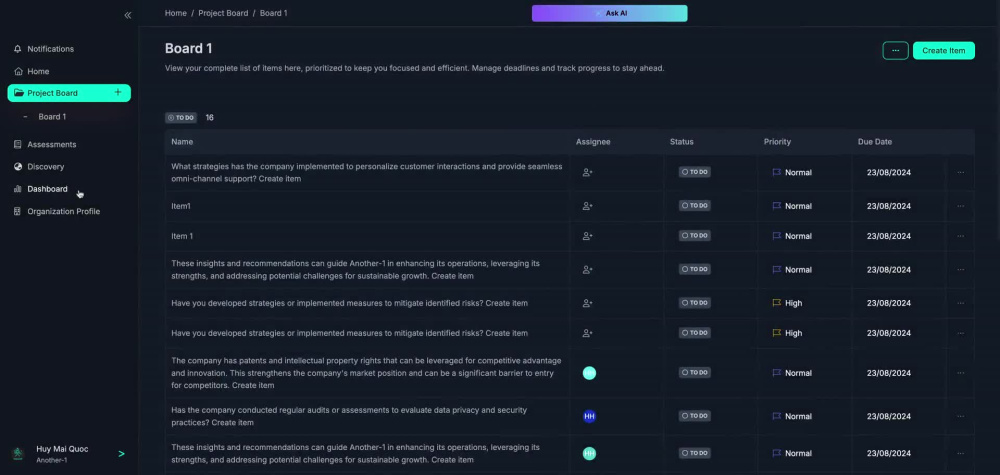Click the Assessments document icon
Viewport: 1000px width, 475px height.
coord(18,145)
